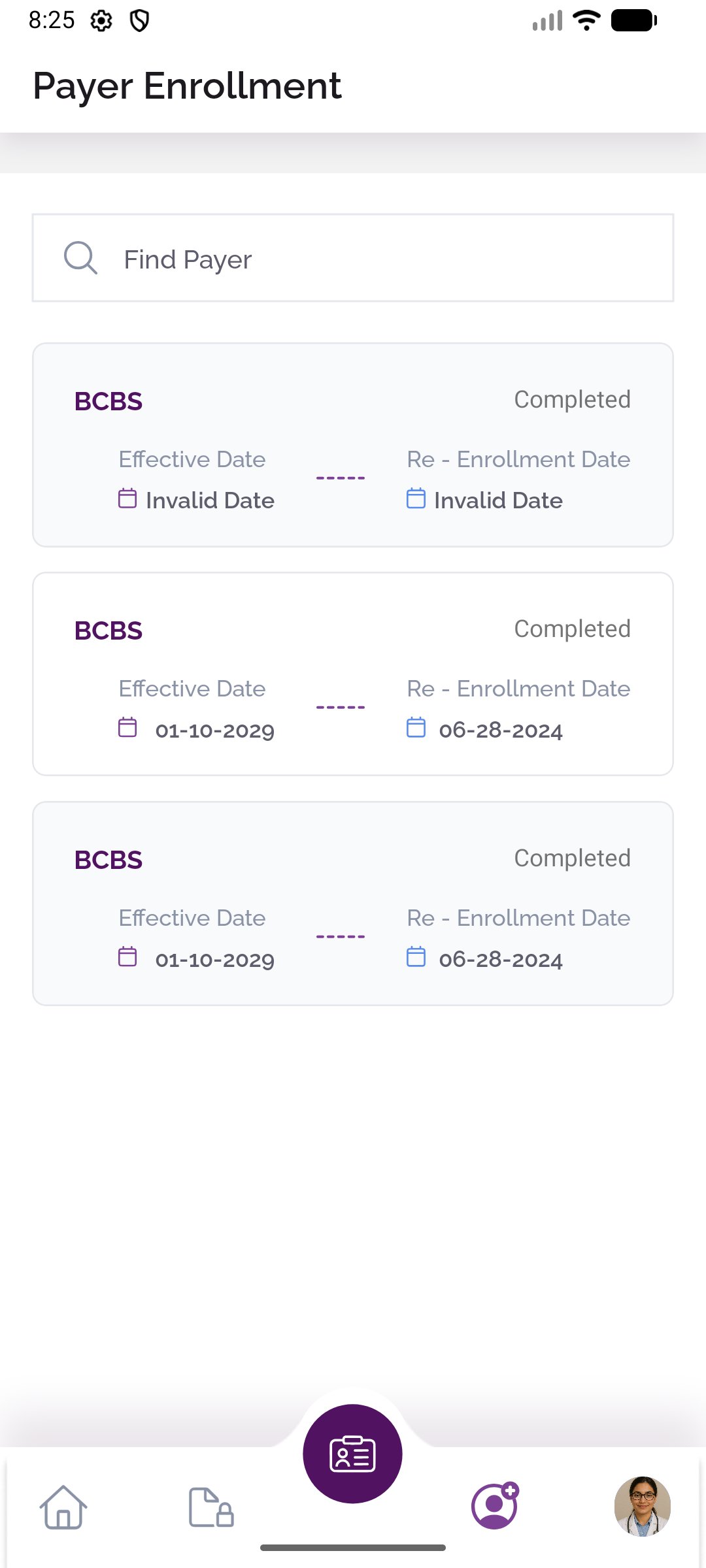
Task: Open the doctor profile photo
Action: [x=643, y=1506]
